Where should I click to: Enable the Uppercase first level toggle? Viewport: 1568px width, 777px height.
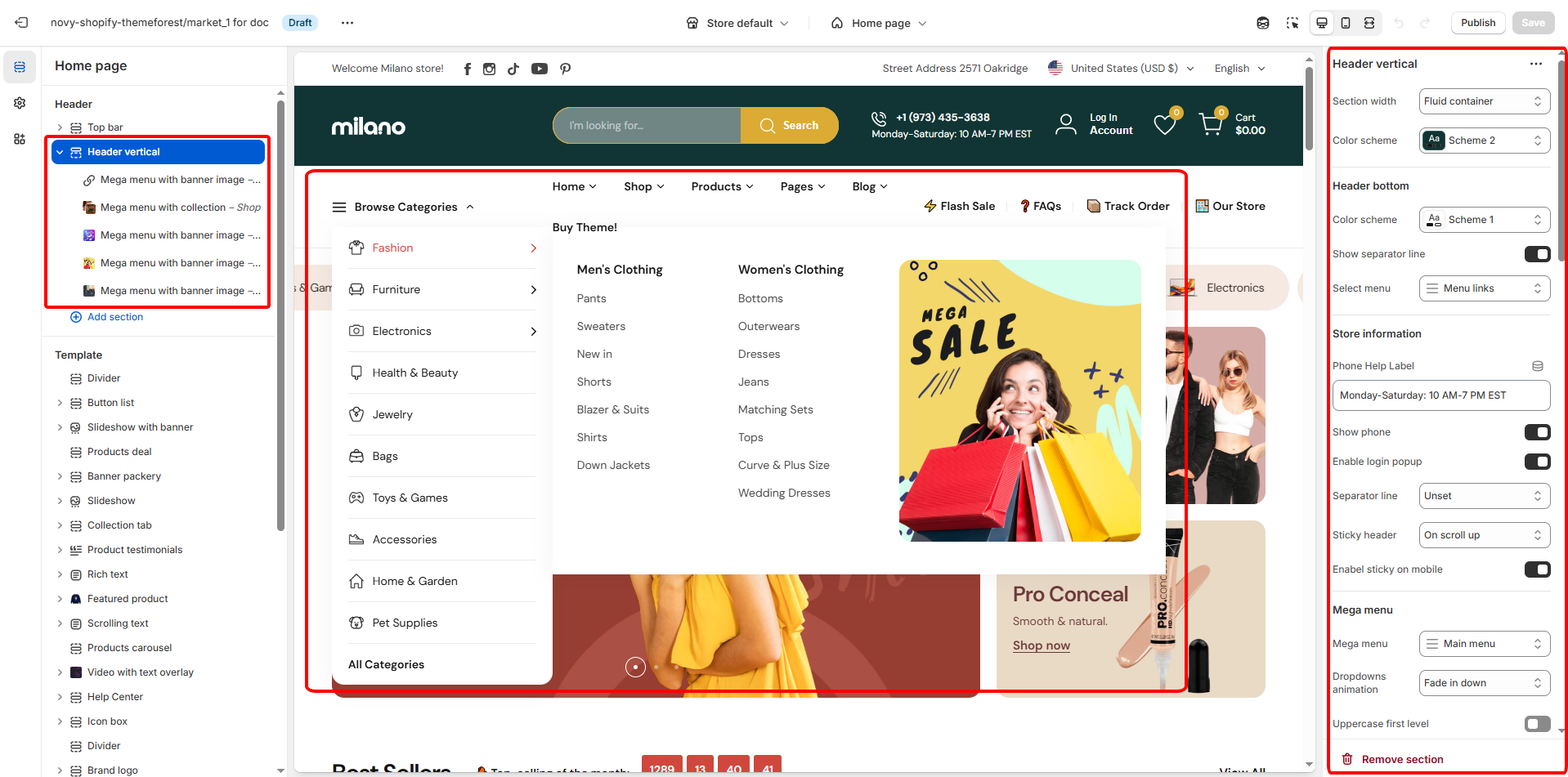pyautogui.click(x=1537, y=724)
